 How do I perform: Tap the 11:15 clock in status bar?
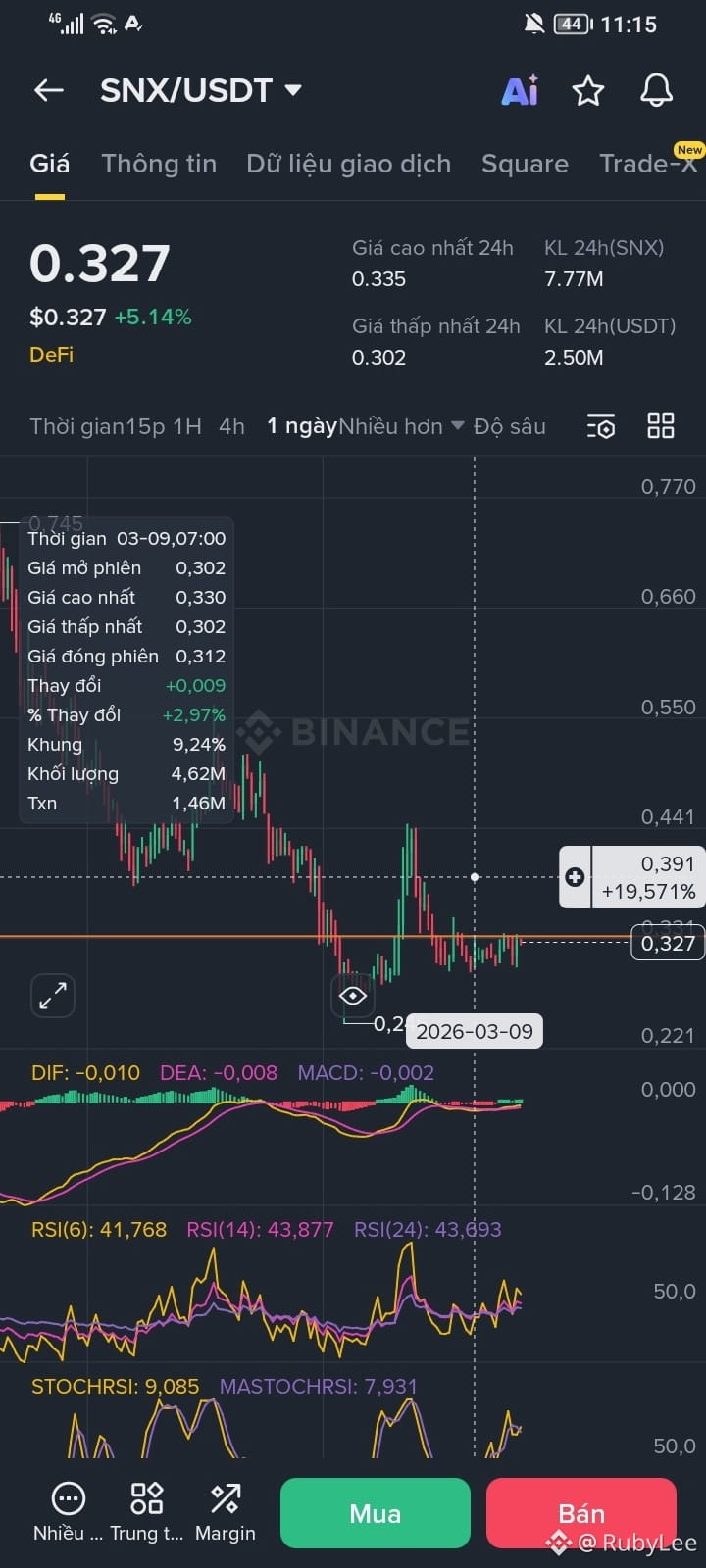click(x=629, y=24)
